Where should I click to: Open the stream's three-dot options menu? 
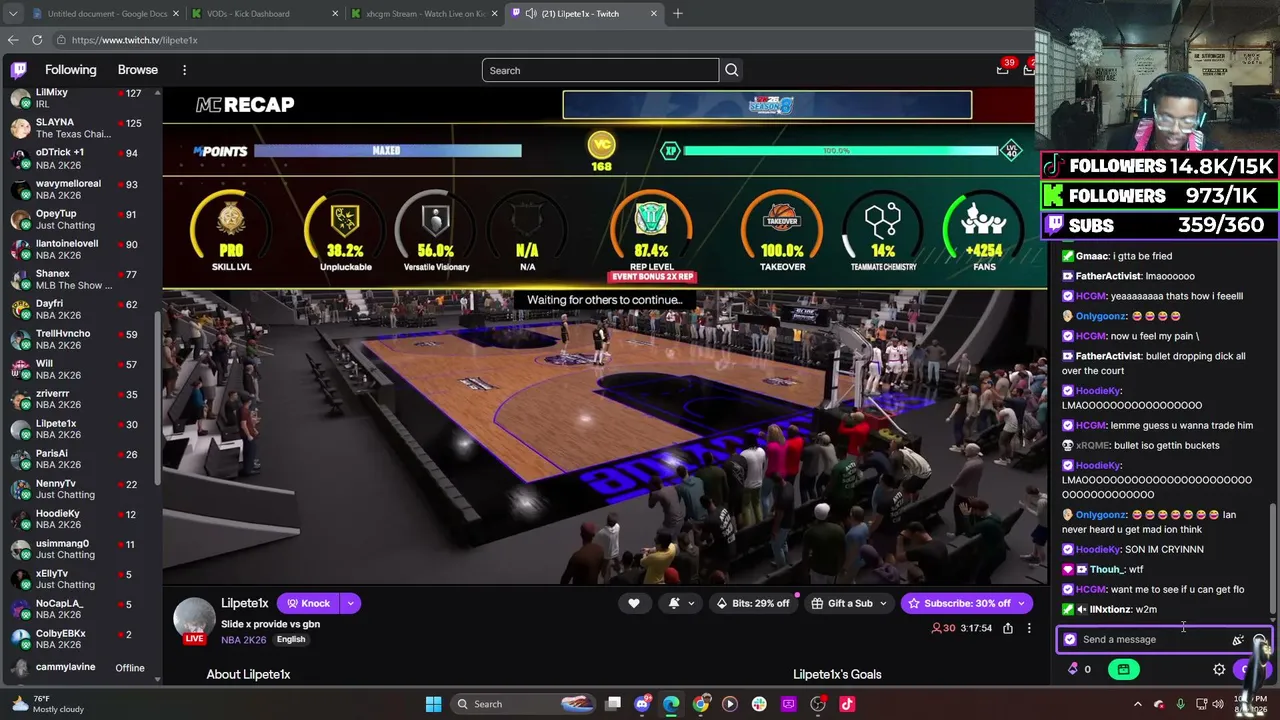point(1029,628)
